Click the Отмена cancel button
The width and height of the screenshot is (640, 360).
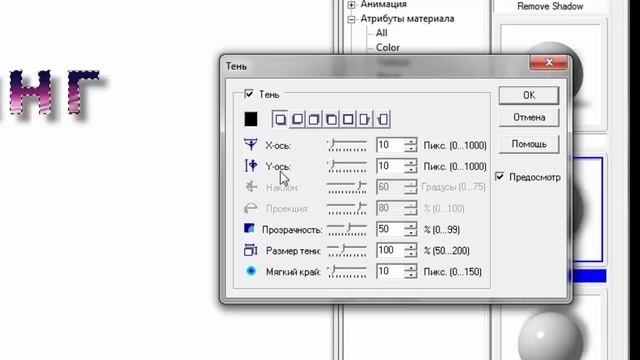coord(529,118)
